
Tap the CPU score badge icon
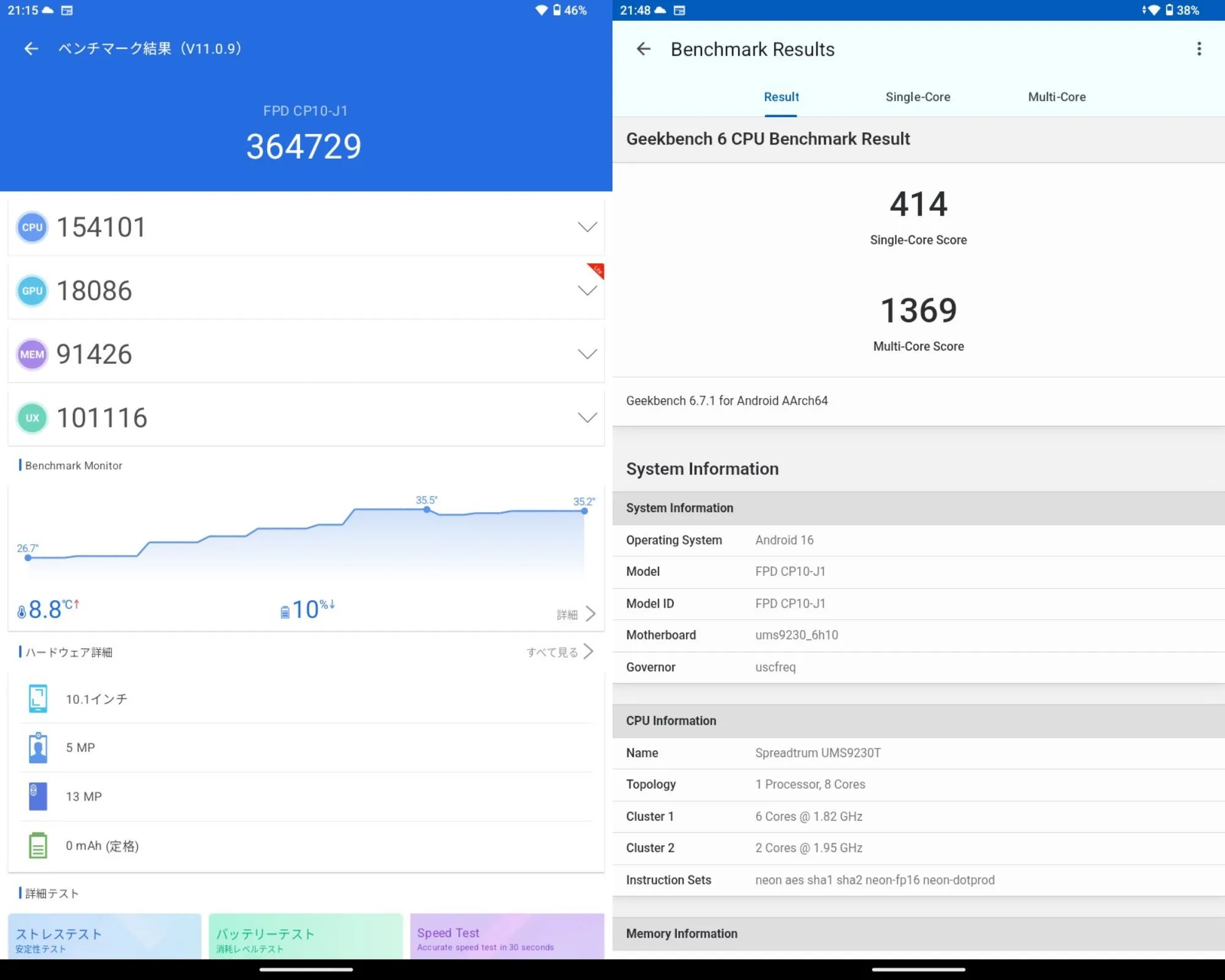32,227
